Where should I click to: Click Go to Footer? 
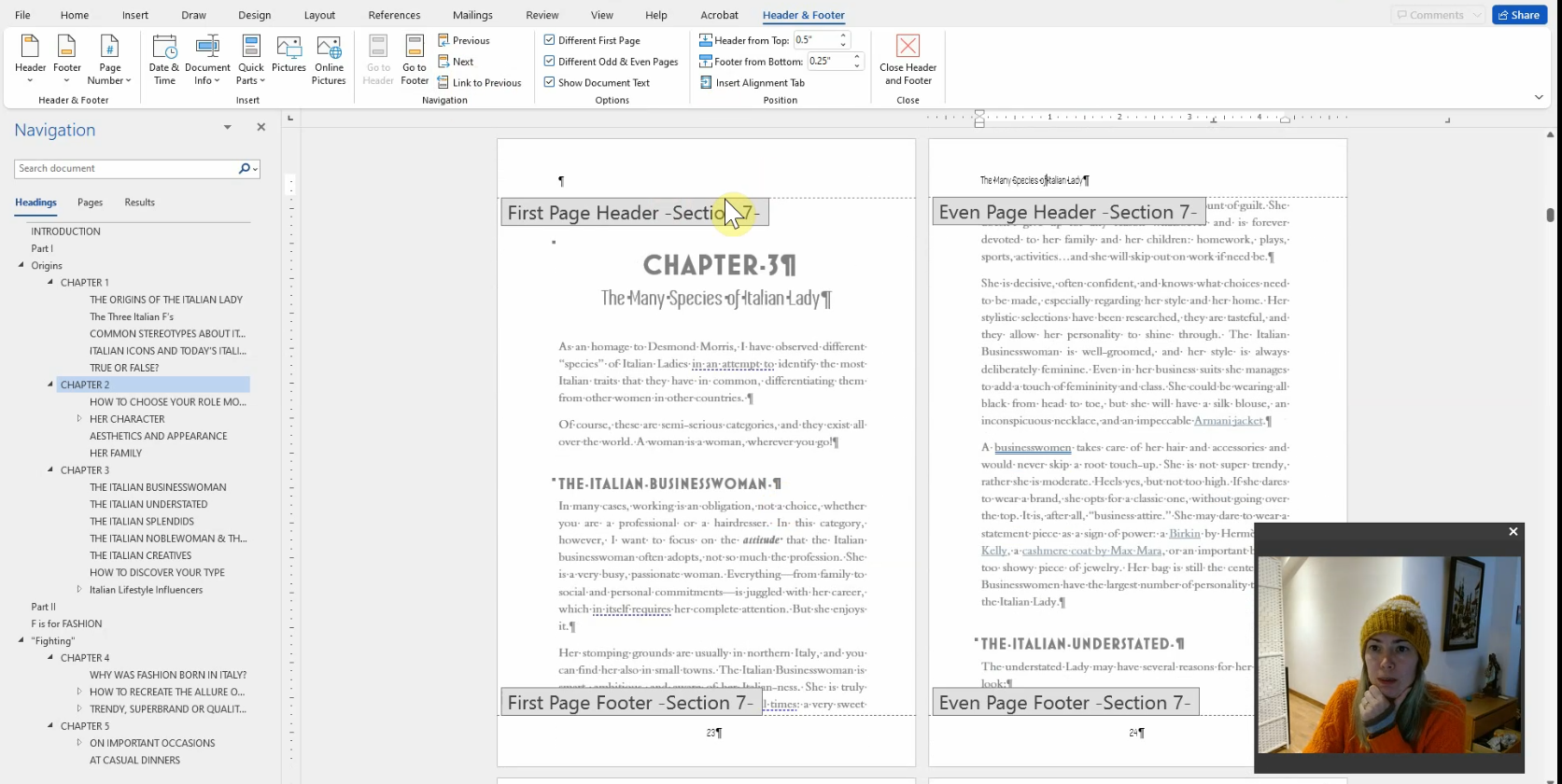(x=415, y=60)
